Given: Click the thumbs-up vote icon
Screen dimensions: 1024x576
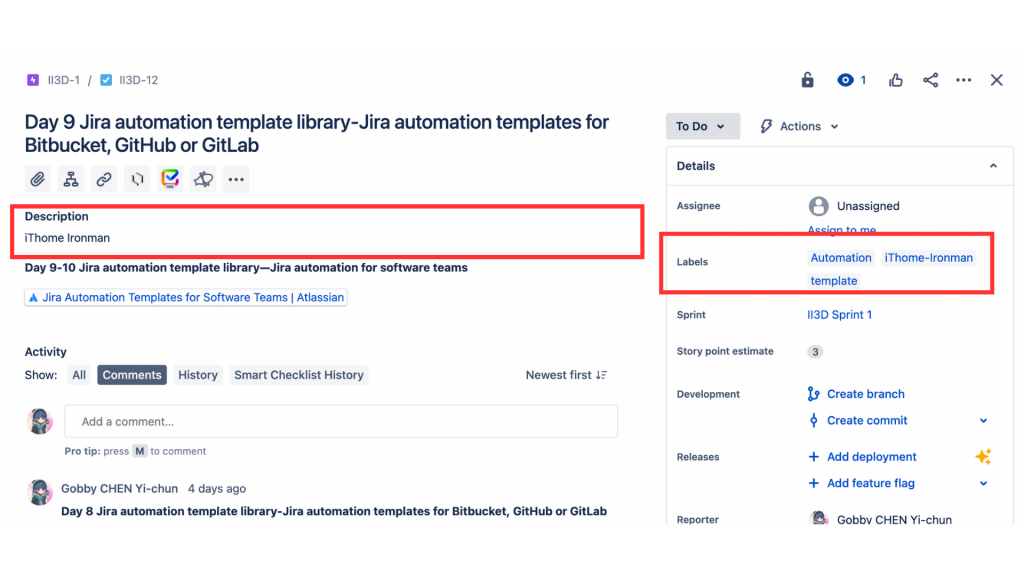Looking at the screenshot, I should coord(895,80).
